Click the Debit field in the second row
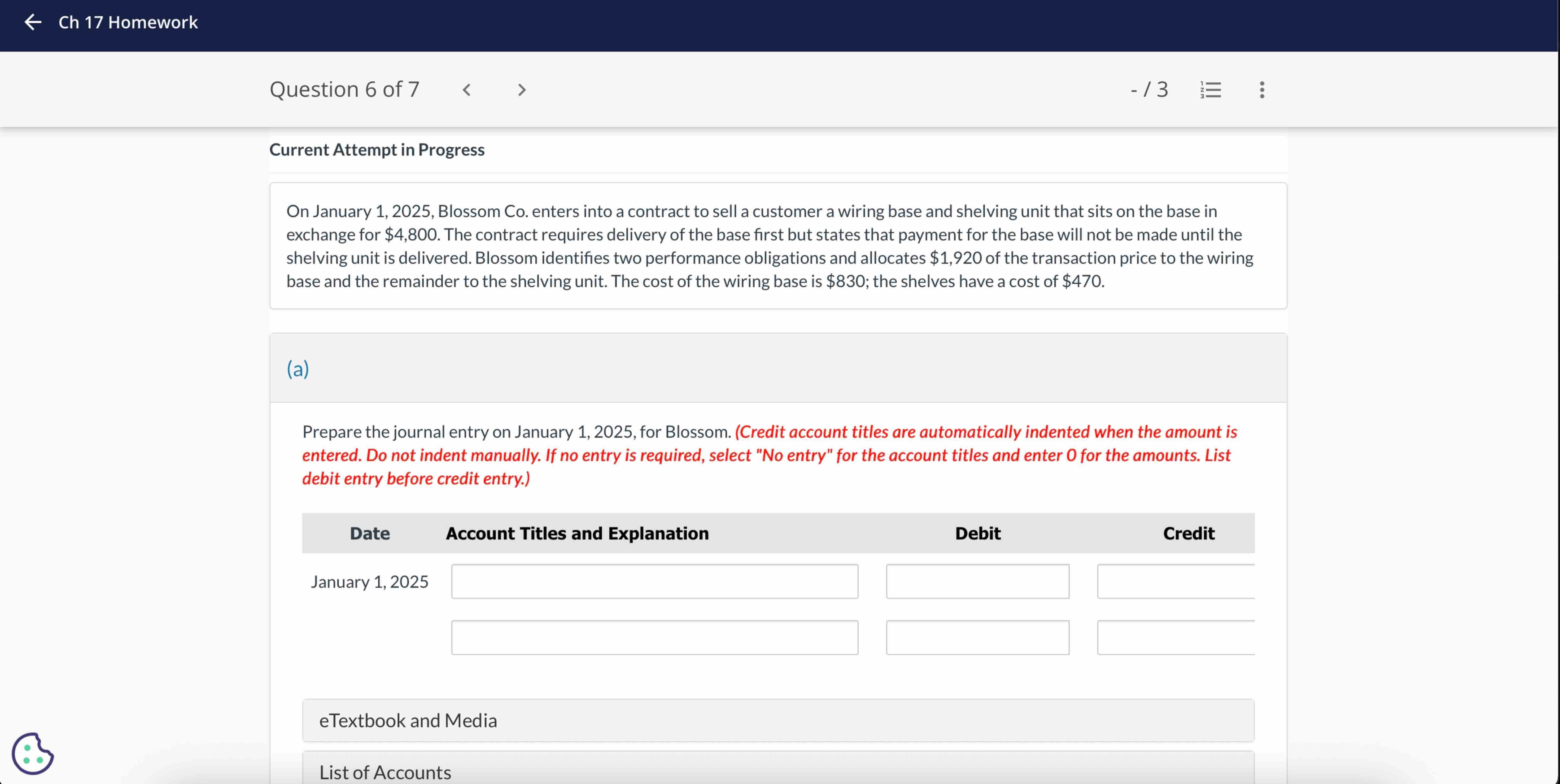Viewport: 1560px width, 784px height. point(977,637)
